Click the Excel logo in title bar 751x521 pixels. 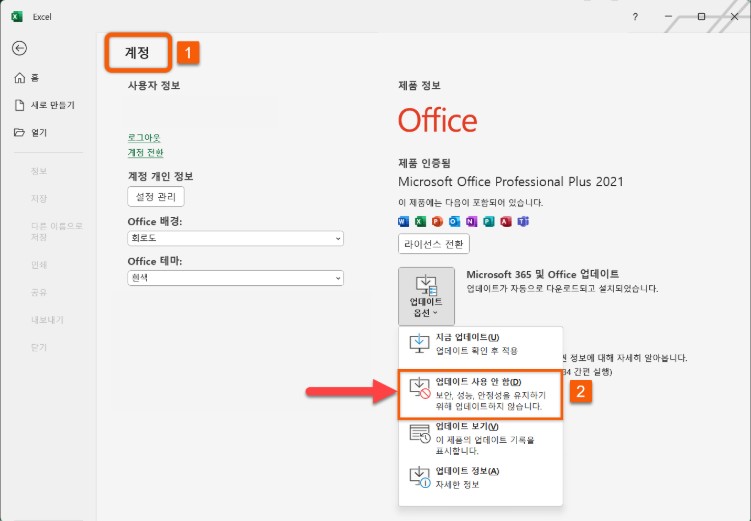[17, 16]
